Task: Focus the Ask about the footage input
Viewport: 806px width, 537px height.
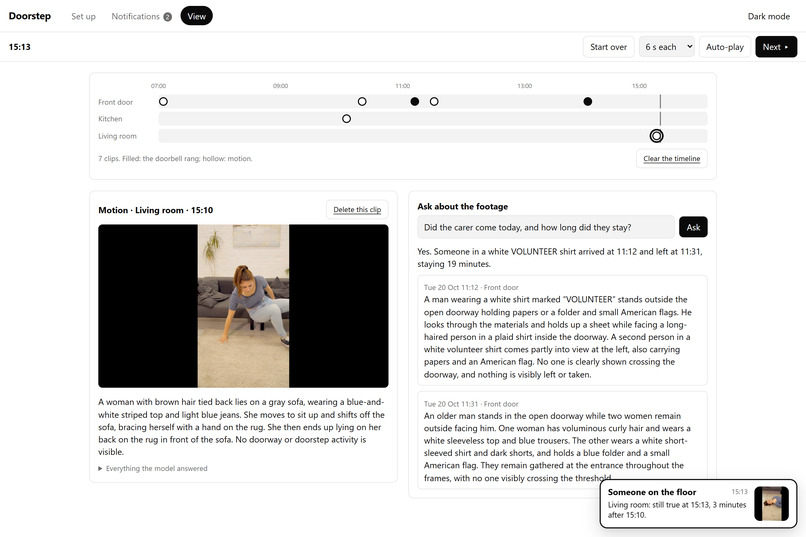Action: pos(546,227)
